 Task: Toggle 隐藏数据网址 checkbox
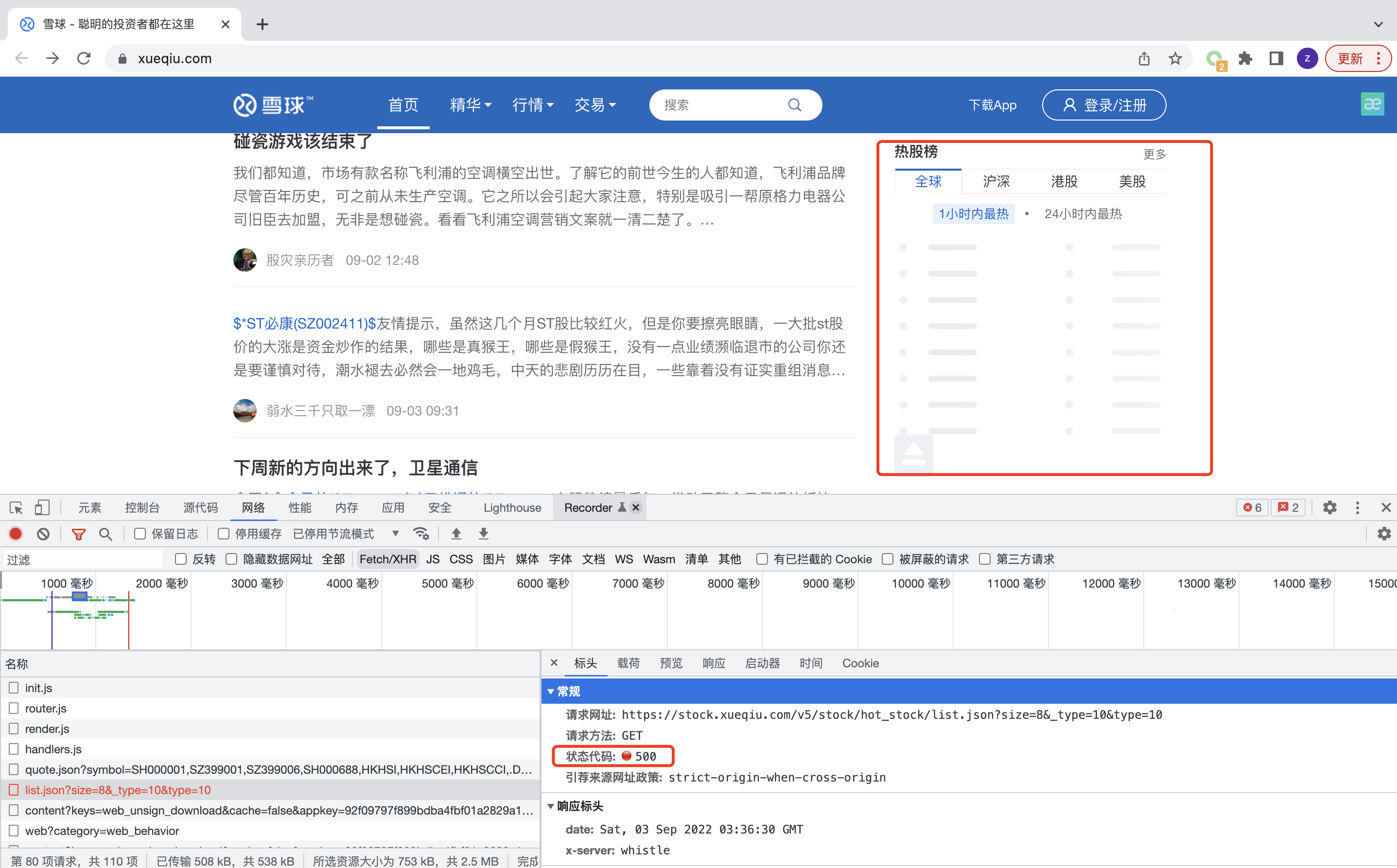pyautogui.click(x=231, y=559)
